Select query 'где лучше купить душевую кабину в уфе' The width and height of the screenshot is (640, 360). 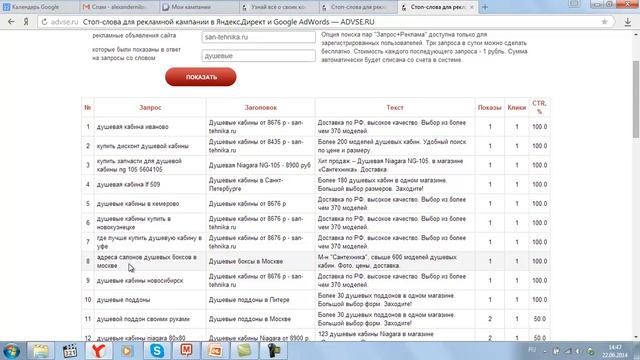tap(149, 242)
